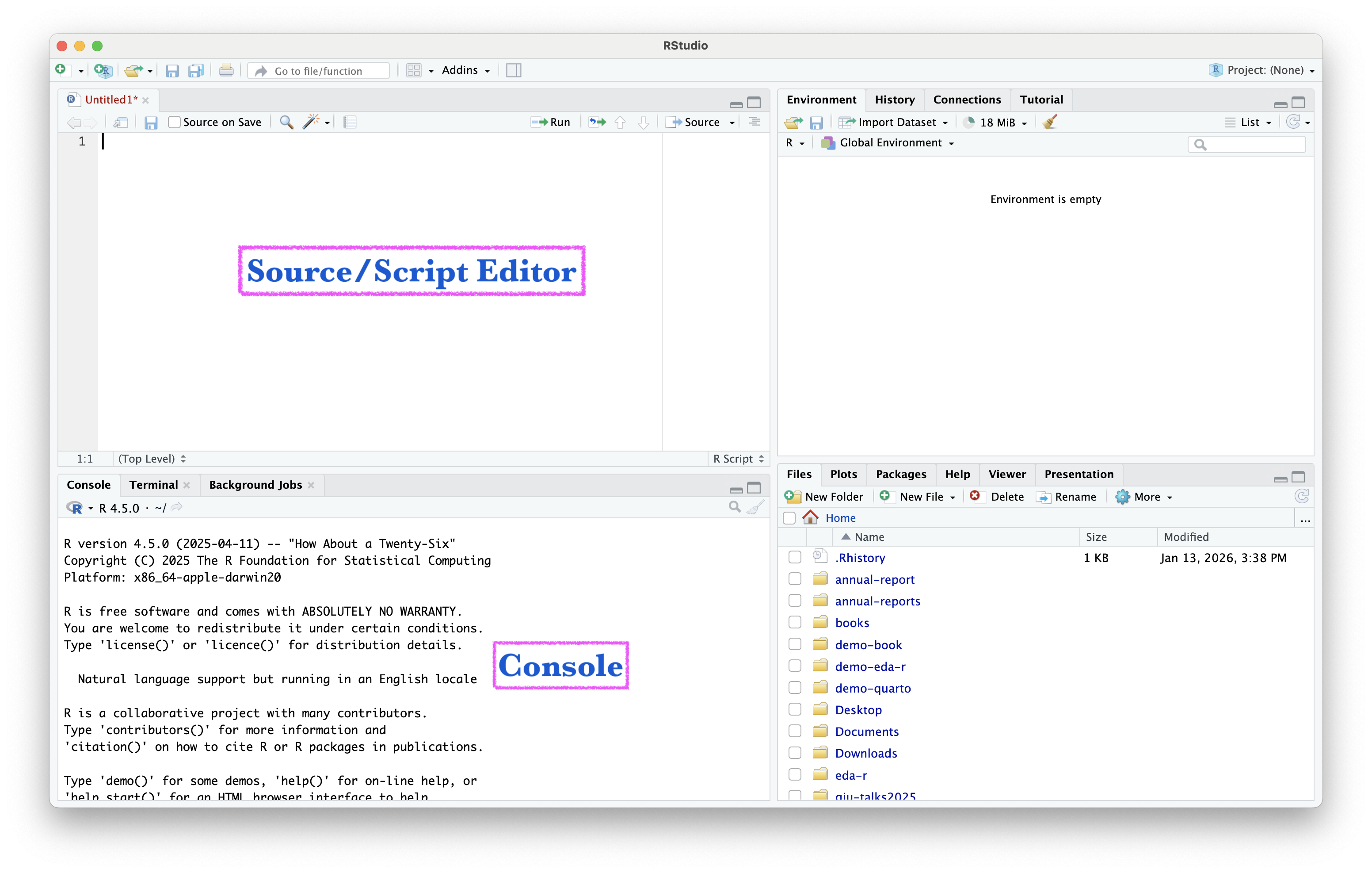Click the Compile Report notebook icon
The height and width of the screenshot is (873, 1372).
pyautogui.click(x=350, y=122)
